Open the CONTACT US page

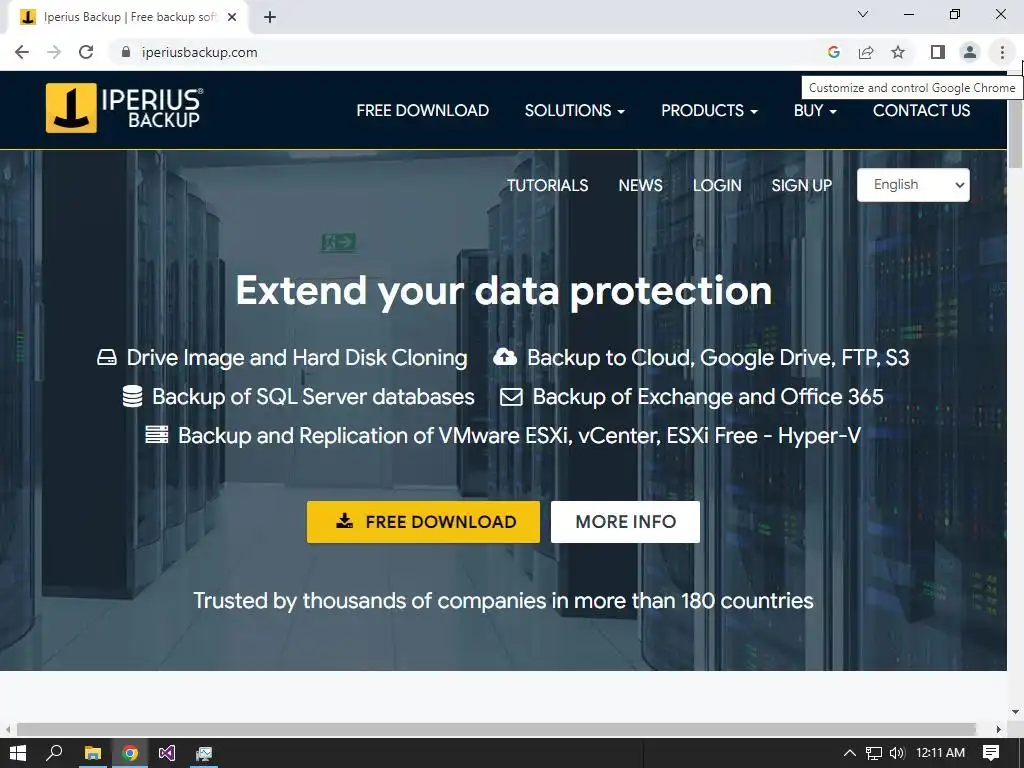tap(921, 110)
